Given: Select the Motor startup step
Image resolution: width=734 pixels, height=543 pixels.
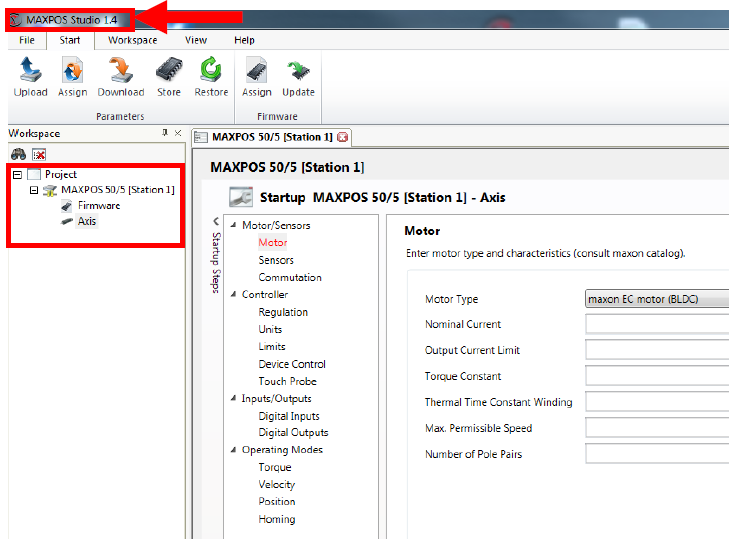Looking at the screenshot, I should [273, 242].
